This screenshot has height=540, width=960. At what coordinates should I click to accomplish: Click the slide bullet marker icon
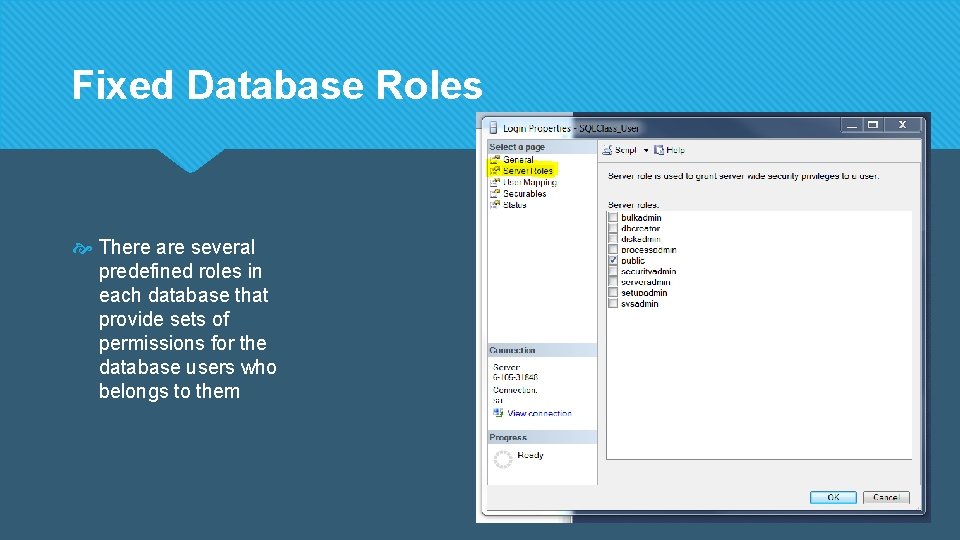pos(82,248)
